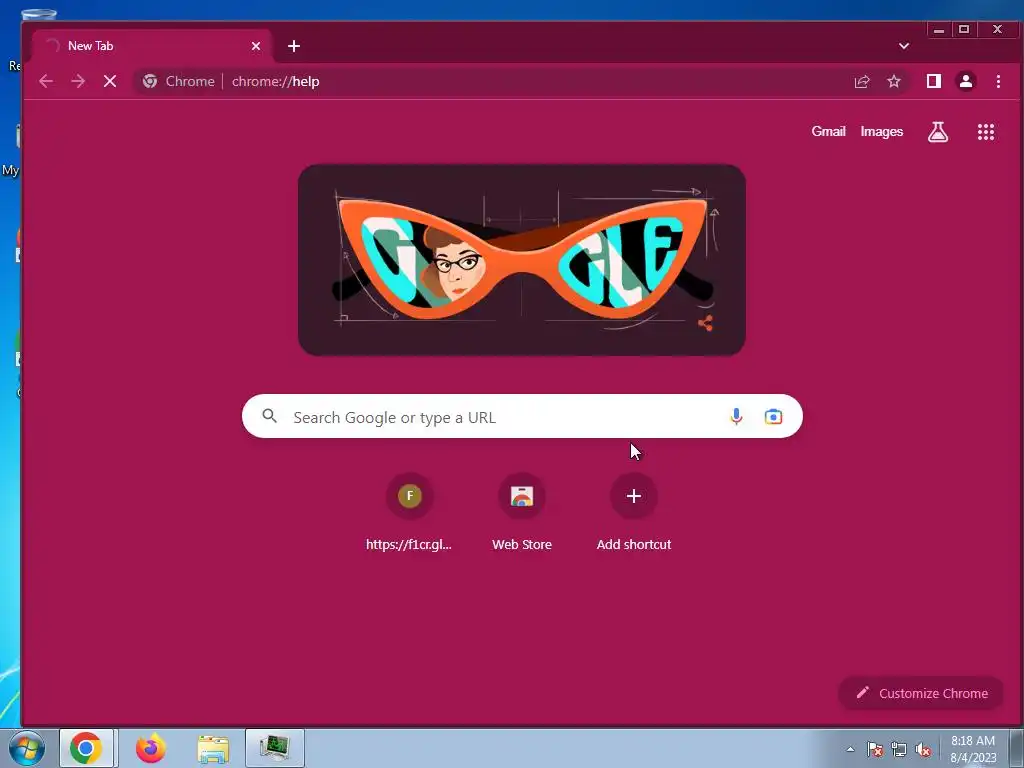Click the Chrome site info icon in address bar

pos(150,81)
